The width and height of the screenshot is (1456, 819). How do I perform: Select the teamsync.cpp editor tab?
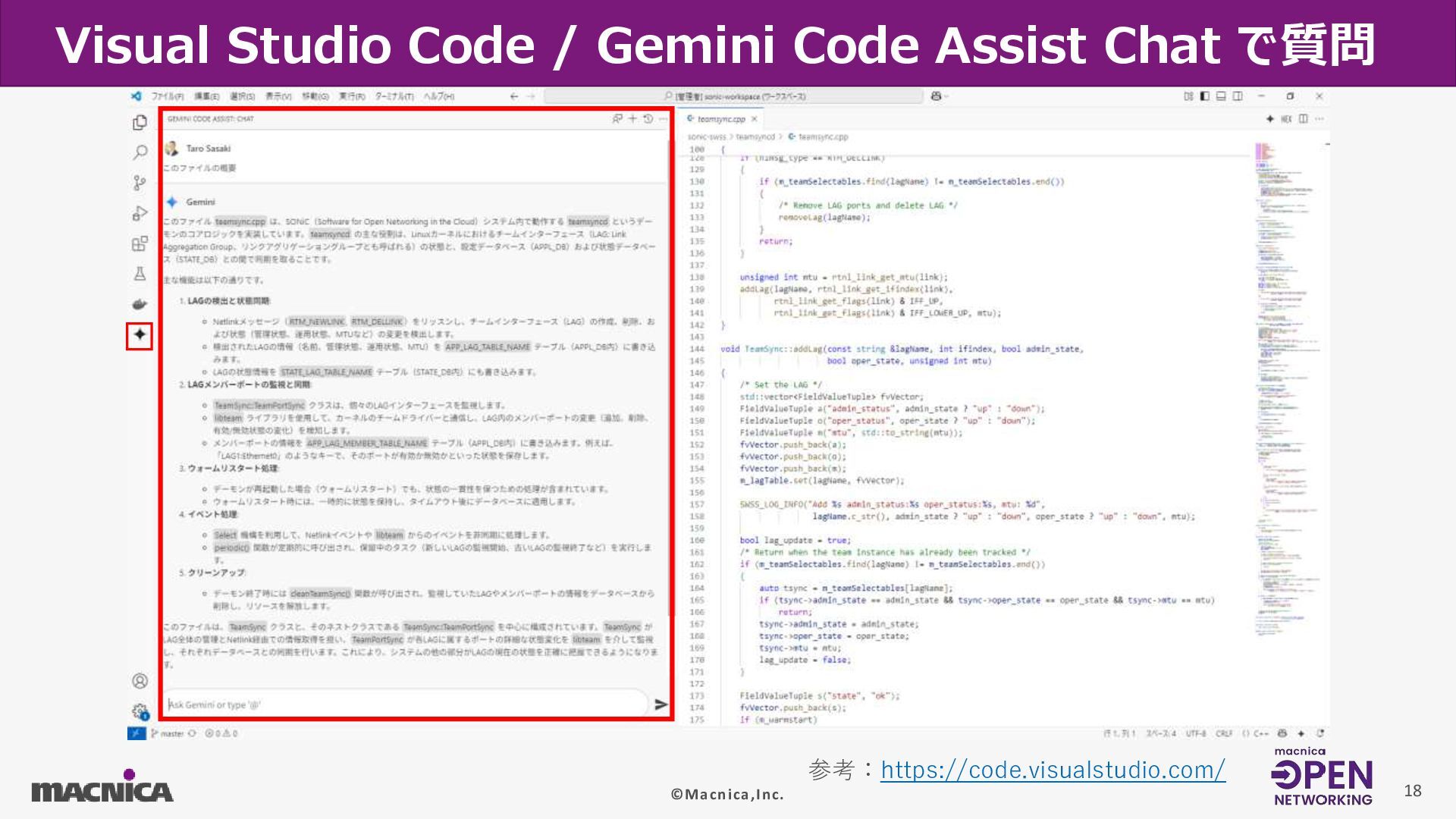coord(720,119)
